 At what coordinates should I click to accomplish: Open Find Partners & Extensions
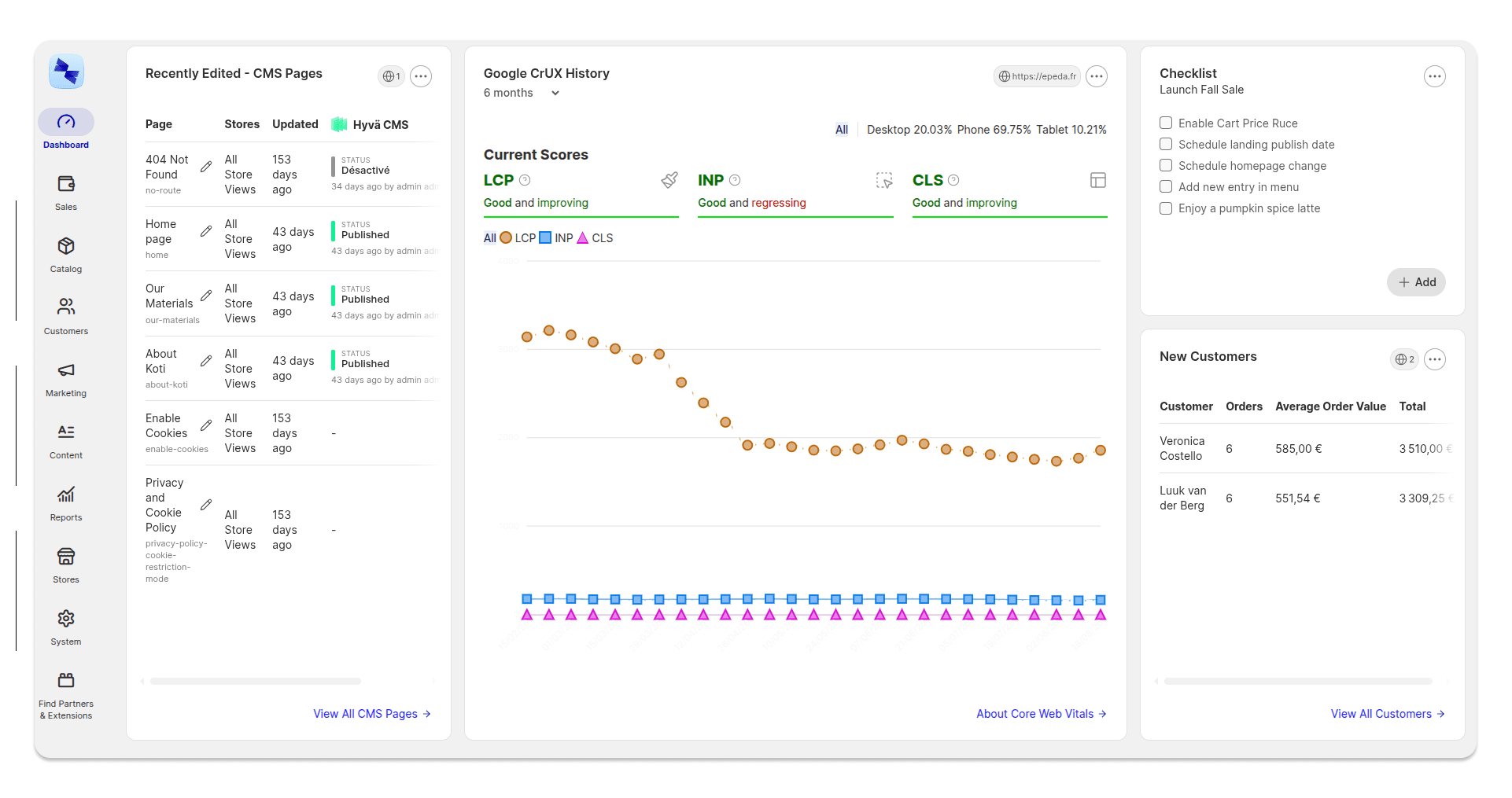66,695
